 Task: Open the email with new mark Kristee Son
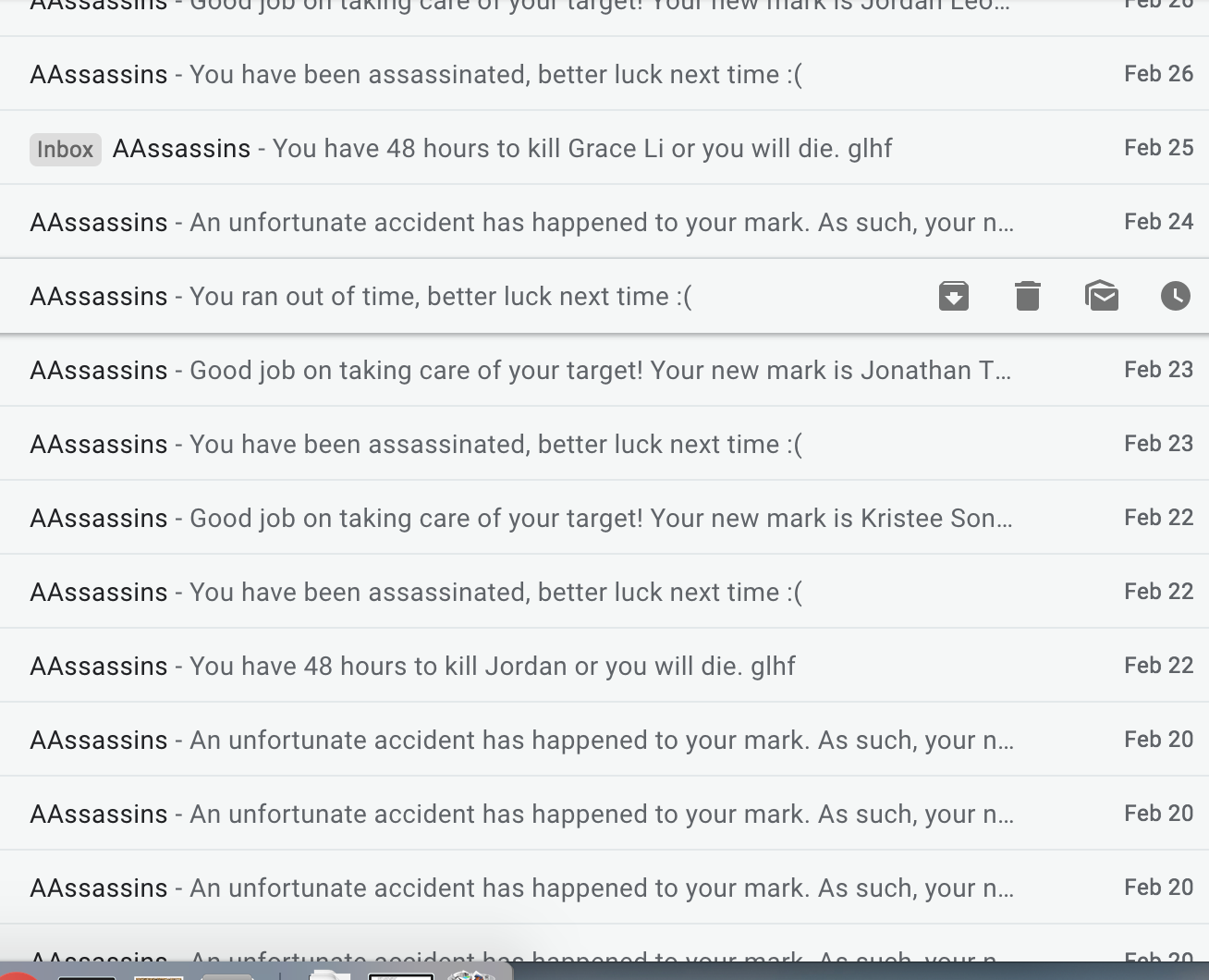click(604, 518)
